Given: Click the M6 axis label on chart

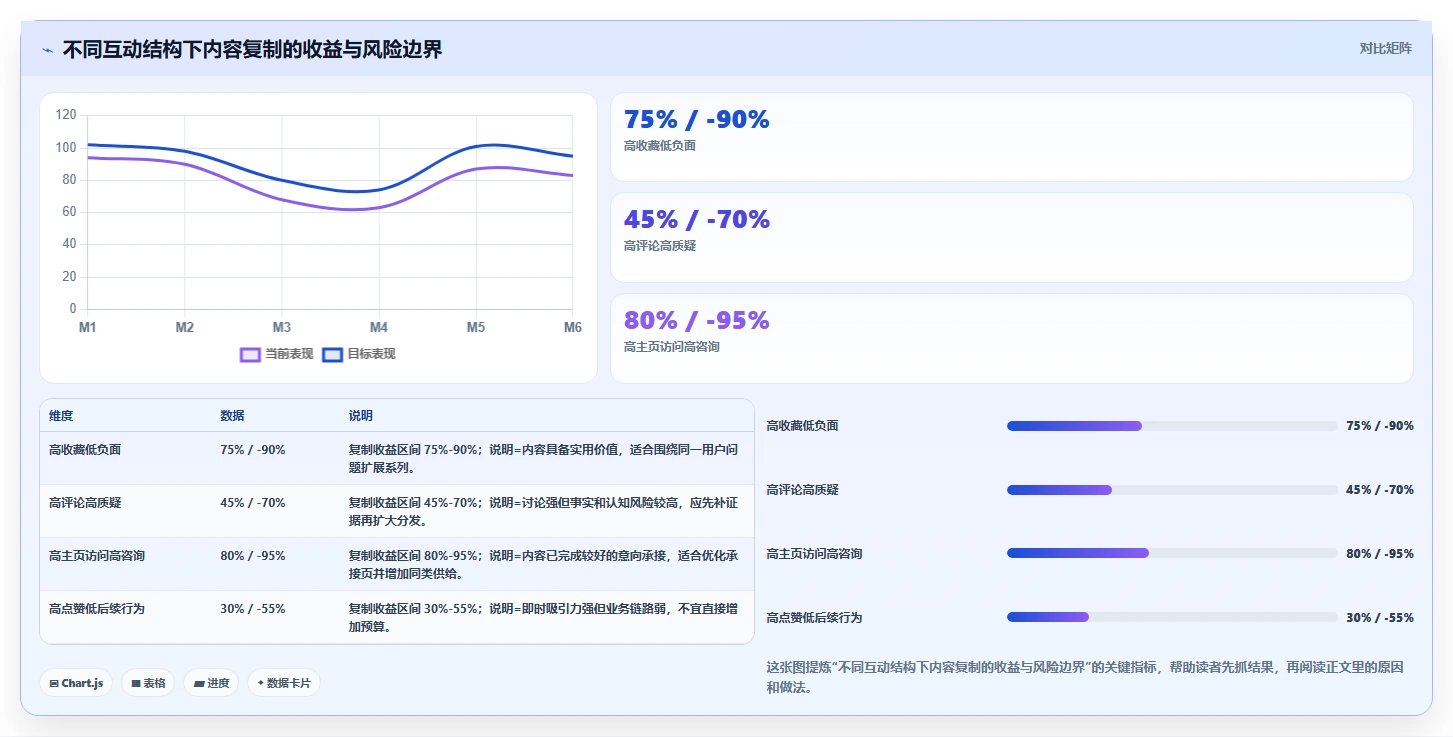Looking at the screenshot, I should point(572,327).
